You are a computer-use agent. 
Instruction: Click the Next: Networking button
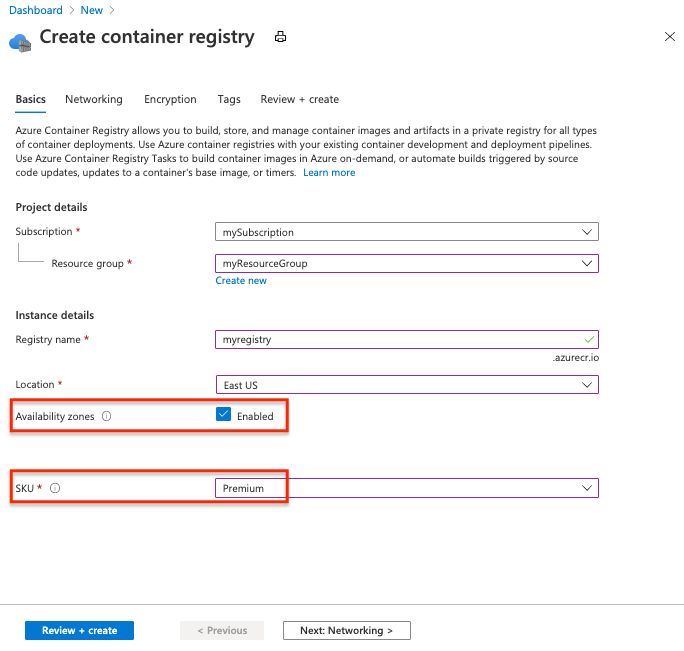coord(347,631)
